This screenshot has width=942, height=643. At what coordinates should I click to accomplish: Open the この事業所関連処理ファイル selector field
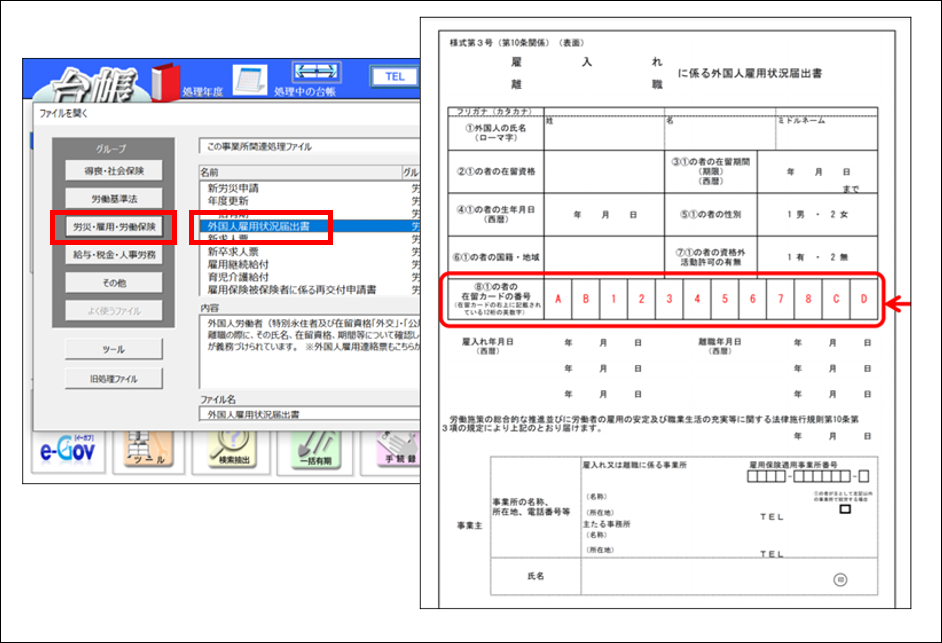(309, 146)
